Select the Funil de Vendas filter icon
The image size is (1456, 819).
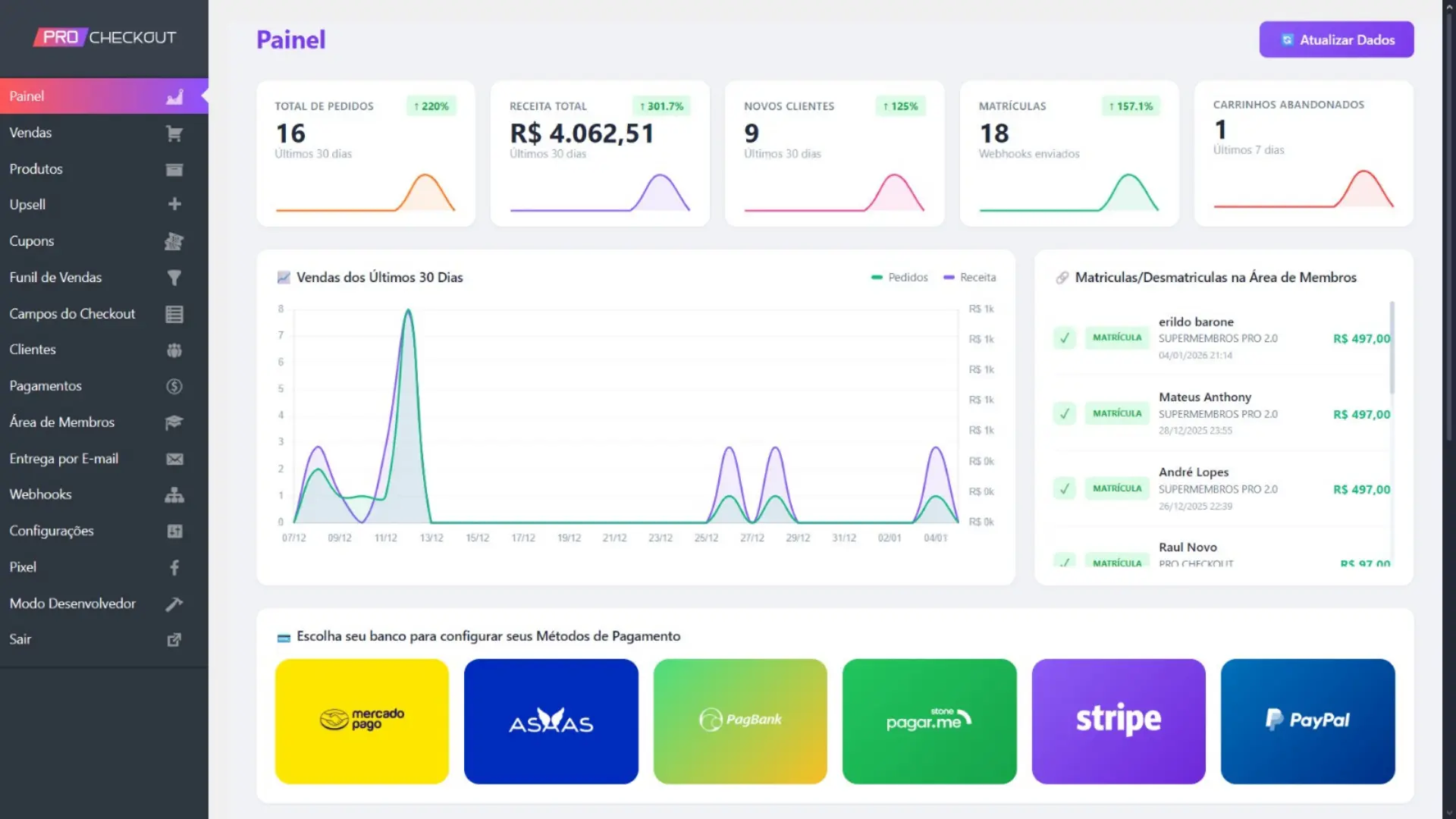click(174, 278)
